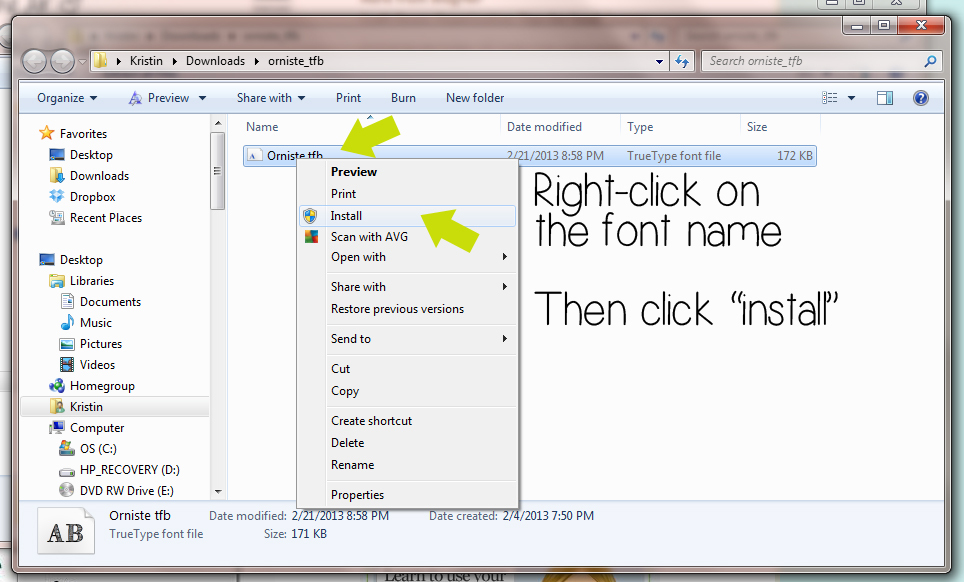The image size is (964, 582).
Task: Open the Open with submenu
Action: 407,257
